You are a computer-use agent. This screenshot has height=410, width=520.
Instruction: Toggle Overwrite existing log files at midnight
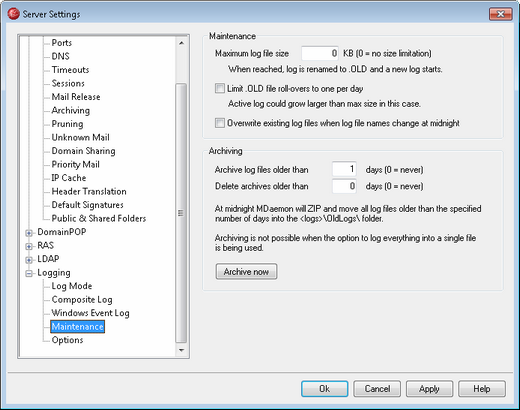pyautogui.click(x=220, y=123)
